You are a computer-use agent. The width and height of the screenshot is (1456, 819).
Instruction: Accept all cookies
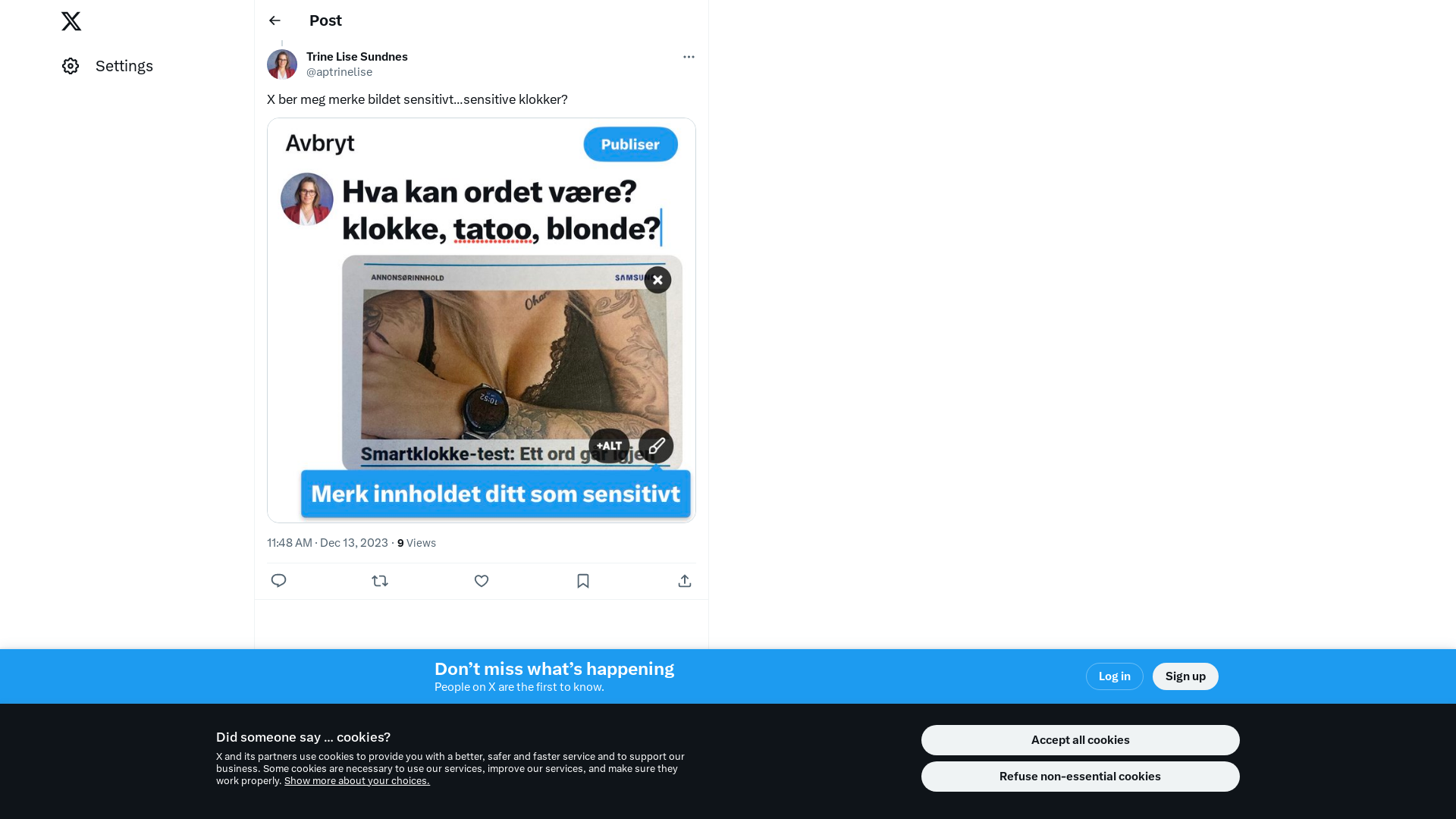1081,740
